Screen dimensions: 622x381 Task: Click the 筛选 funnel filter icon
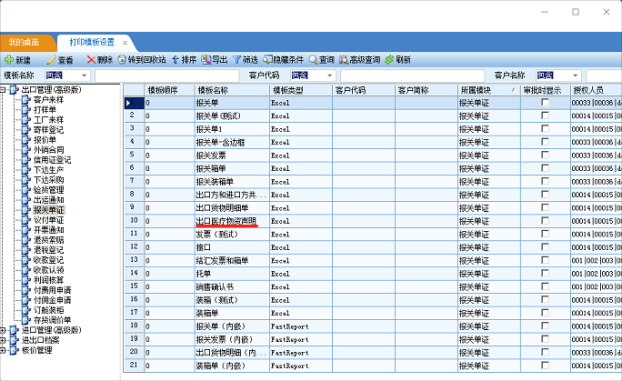237,60
